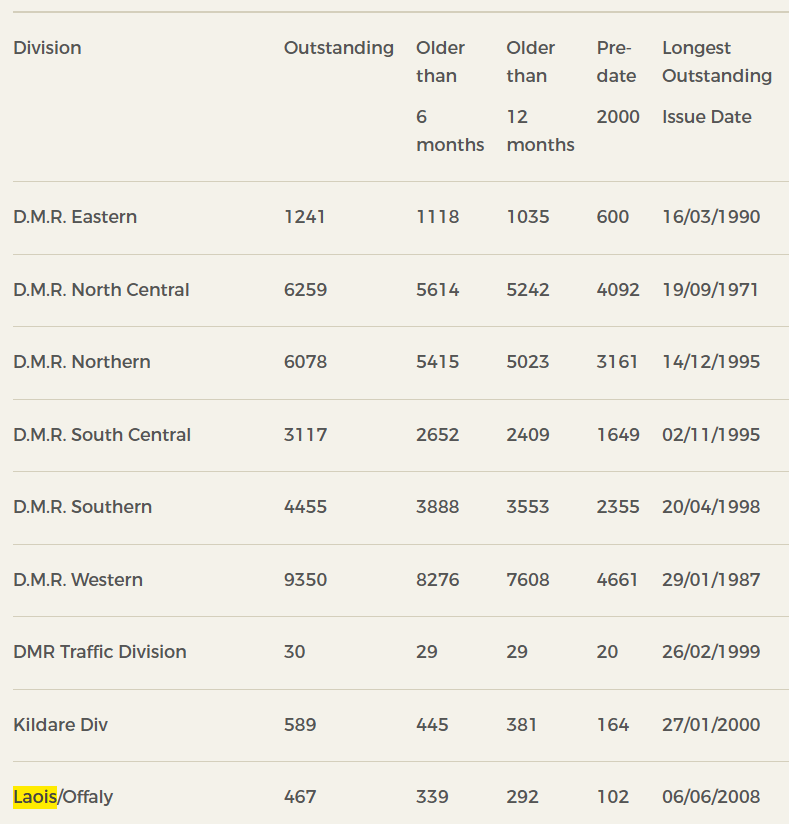
Task: Select the 27/01/2000 date cell
Action: (711, 725)
